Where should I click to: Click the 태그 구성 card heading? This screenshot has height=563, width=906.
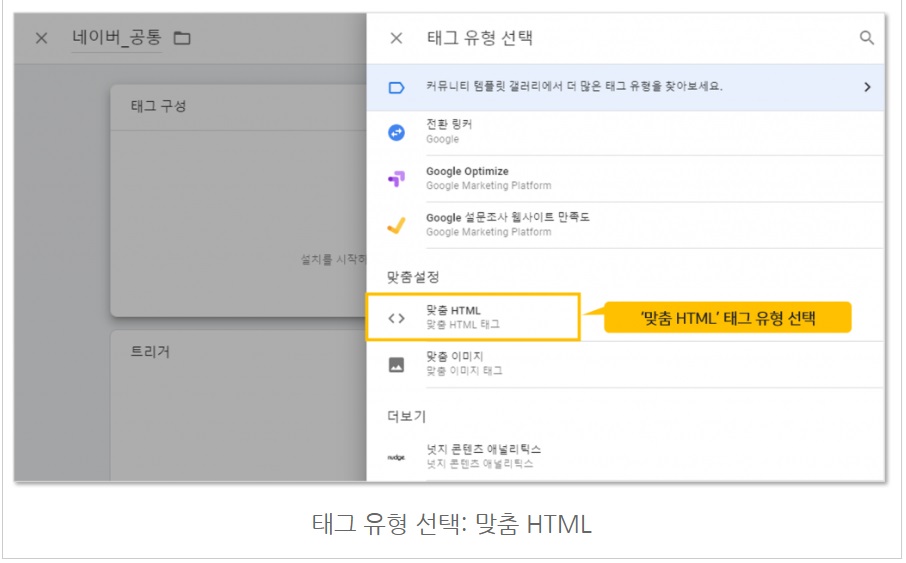tap(158, 106)
